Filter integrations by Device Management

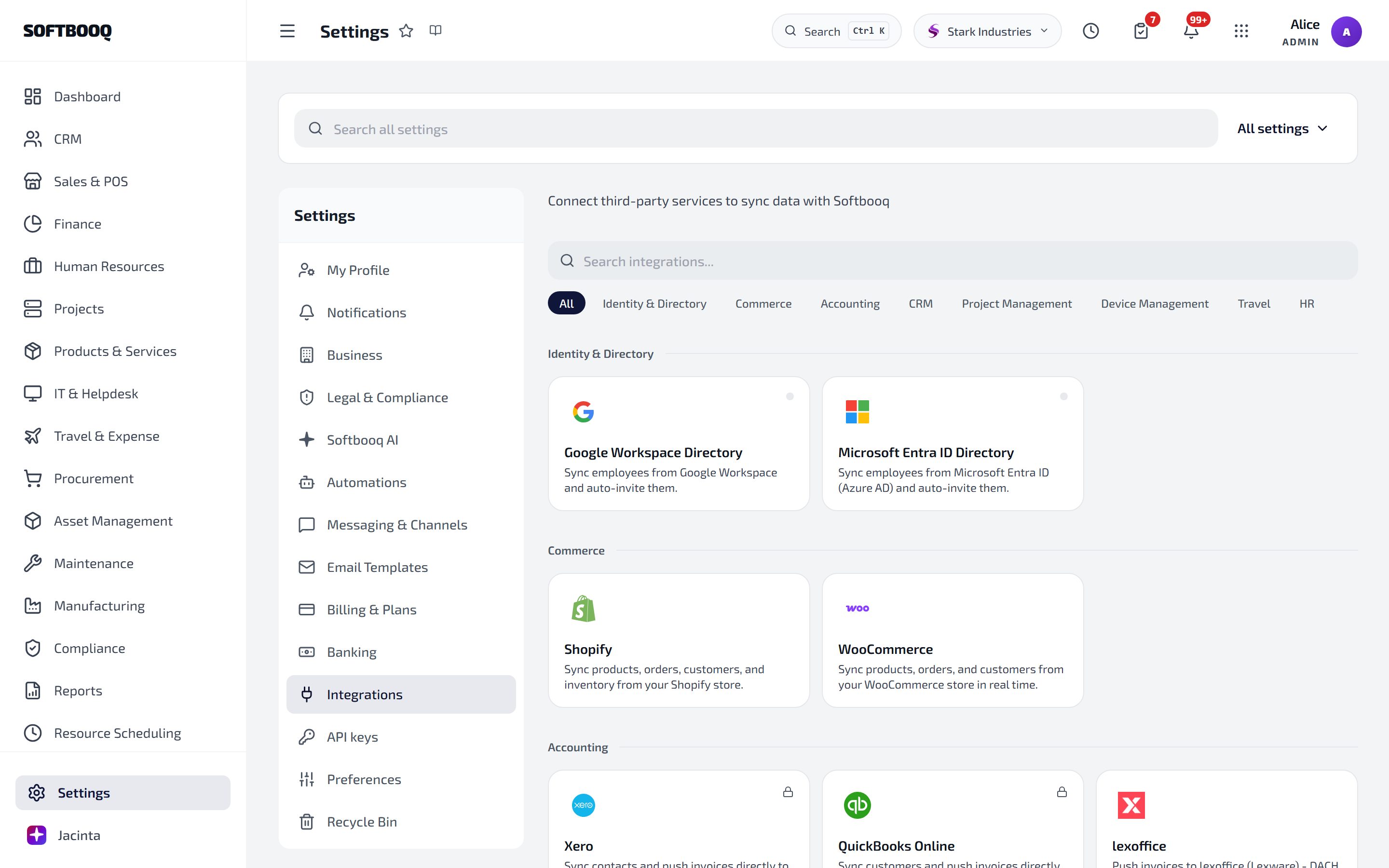(x=1154, y=303)
